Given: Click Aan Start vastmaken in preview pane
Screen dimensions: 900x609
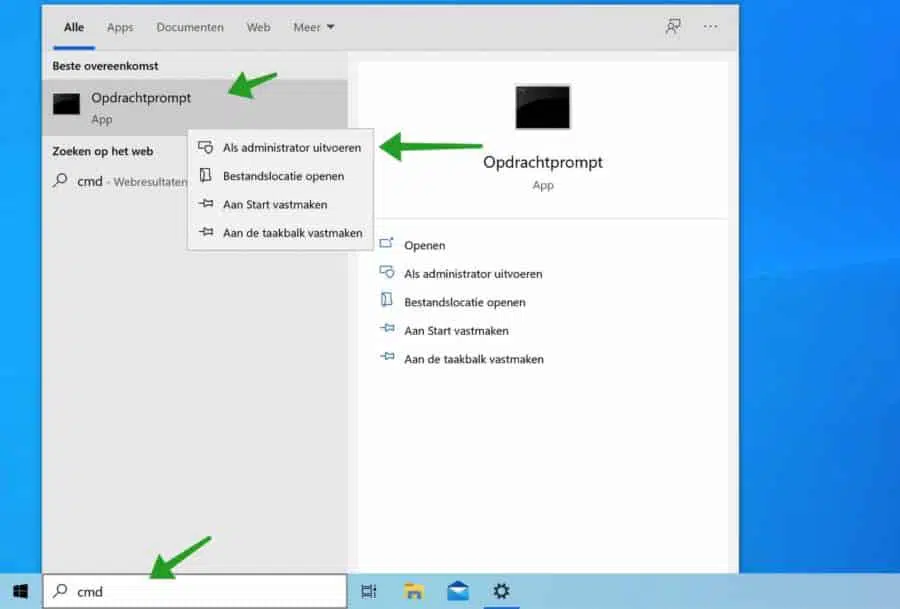Looking at the screenshot, I should (x=456, y=331).
